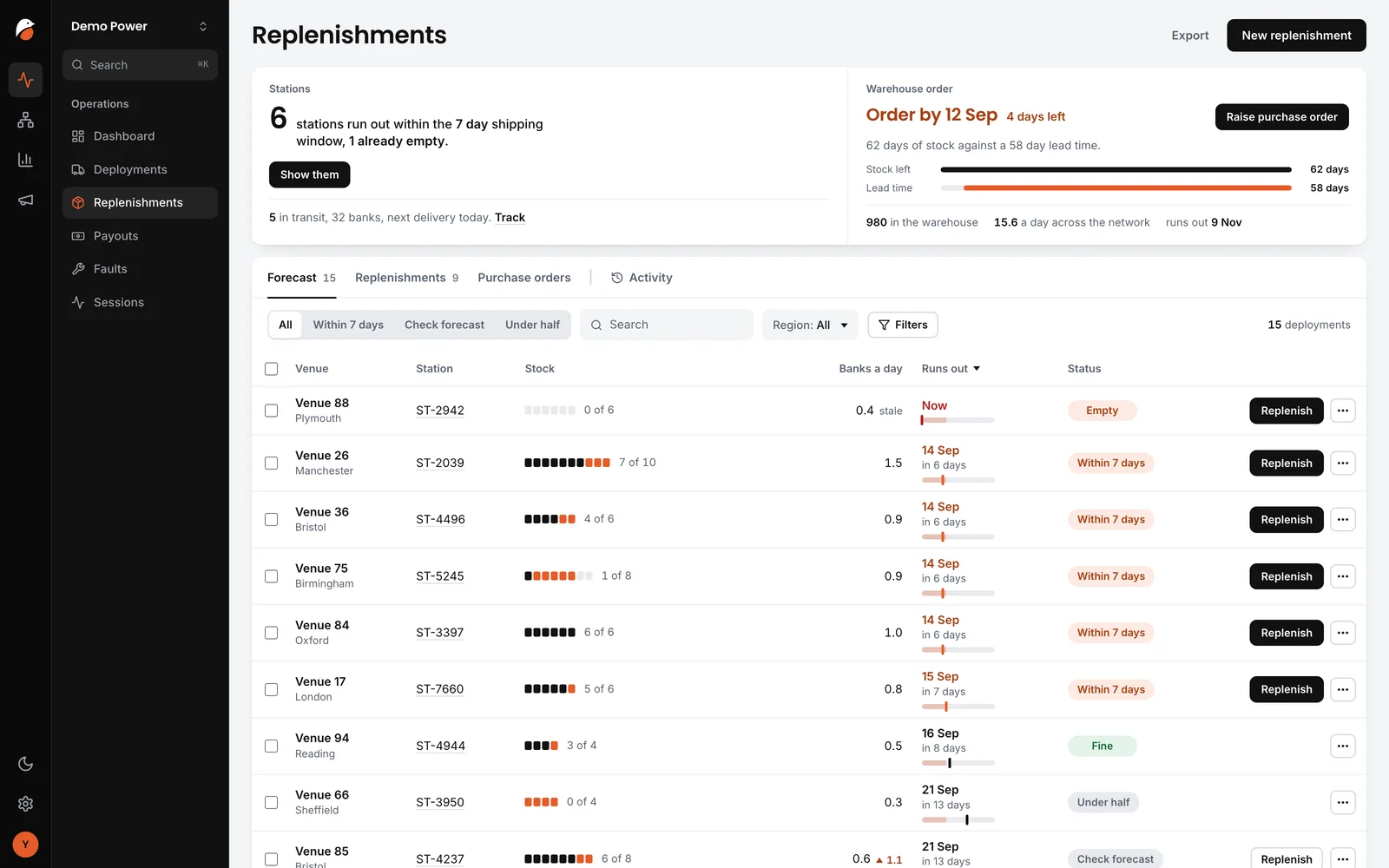
Task: Open the megaphone announcements icon
Action: pyautogui.click(x=25, y=200)
